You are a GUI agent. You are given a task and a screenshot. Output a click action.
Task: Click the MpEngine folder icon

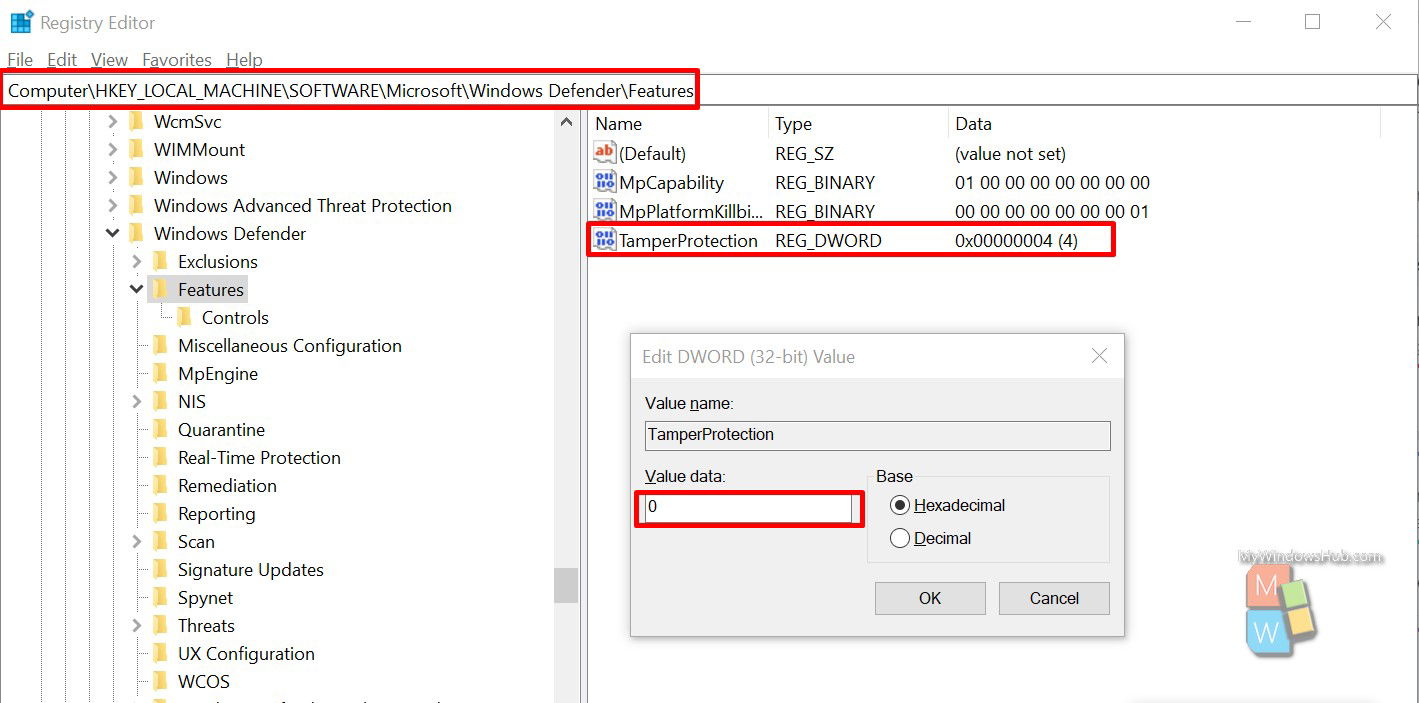(160, 374)
